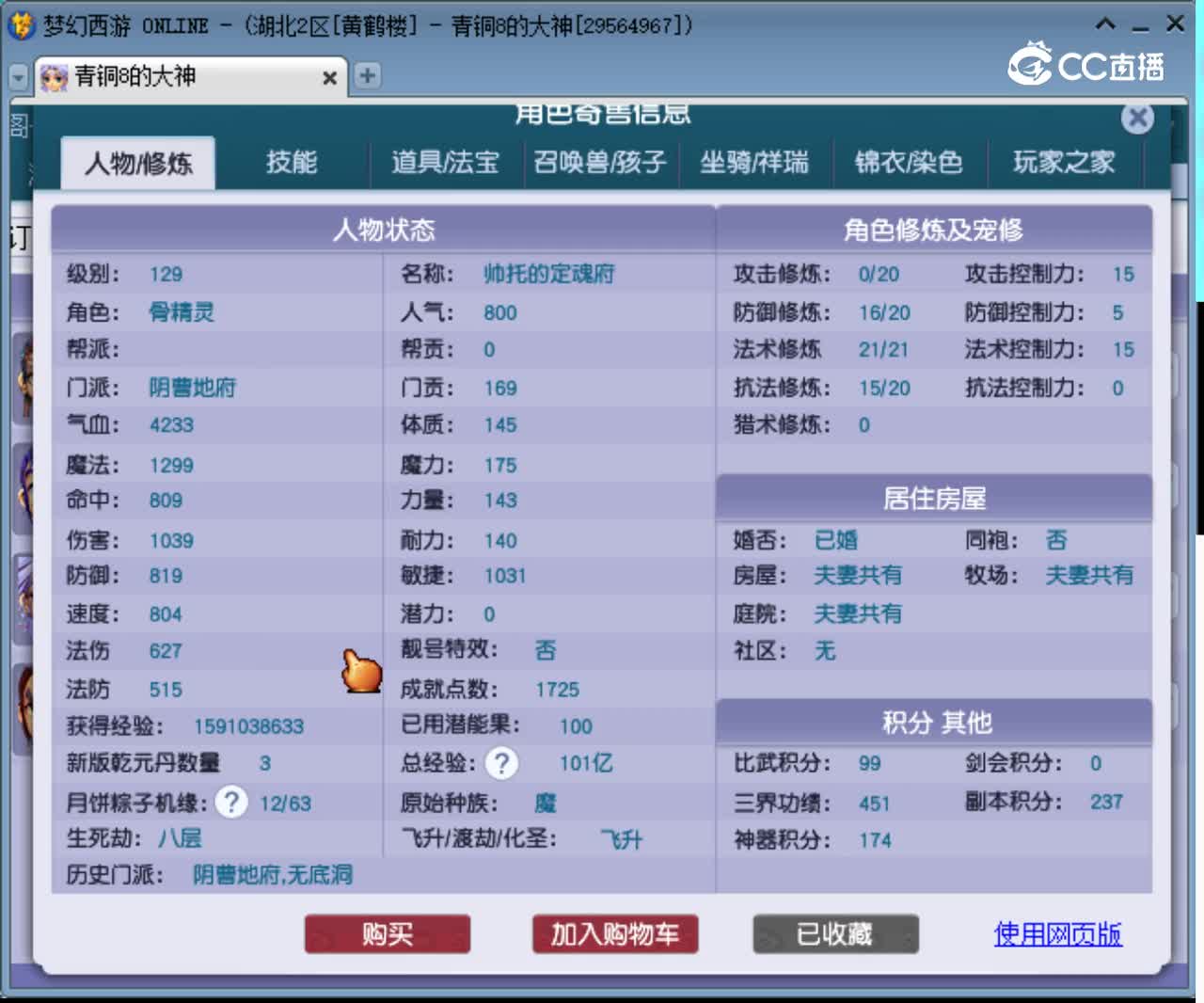Click the 已用潜能果 value 100
This screenshot has height=1003, width=1204.
576,726
